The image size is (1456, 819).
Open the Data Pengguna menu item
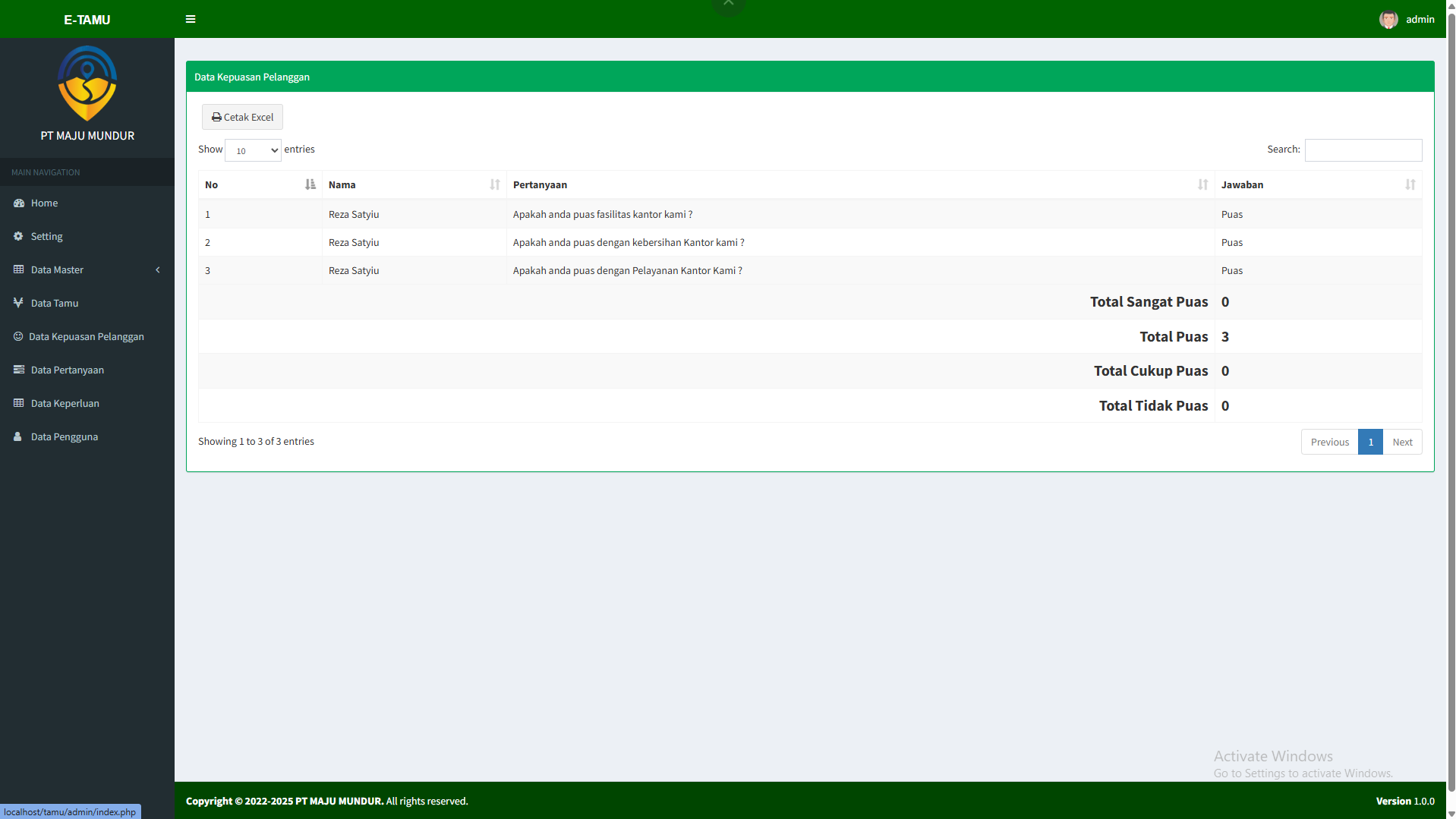point(87,436)
